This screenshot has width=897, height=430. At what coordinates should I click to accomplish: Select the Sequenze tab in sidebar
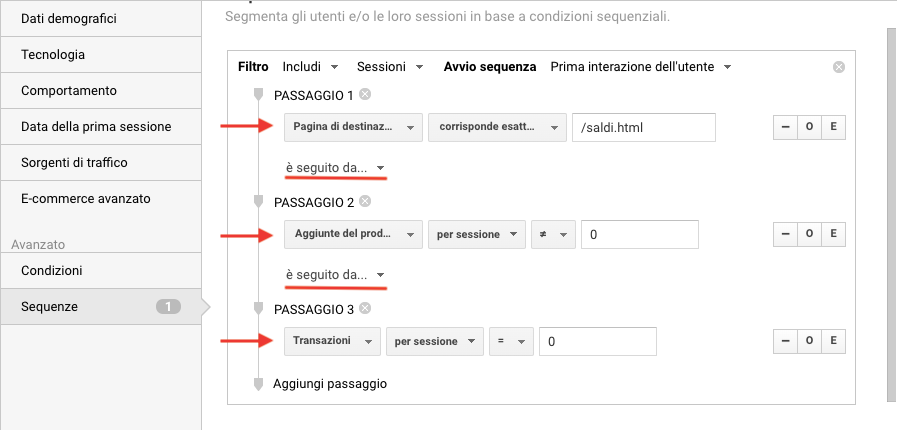tap(100, 307)
